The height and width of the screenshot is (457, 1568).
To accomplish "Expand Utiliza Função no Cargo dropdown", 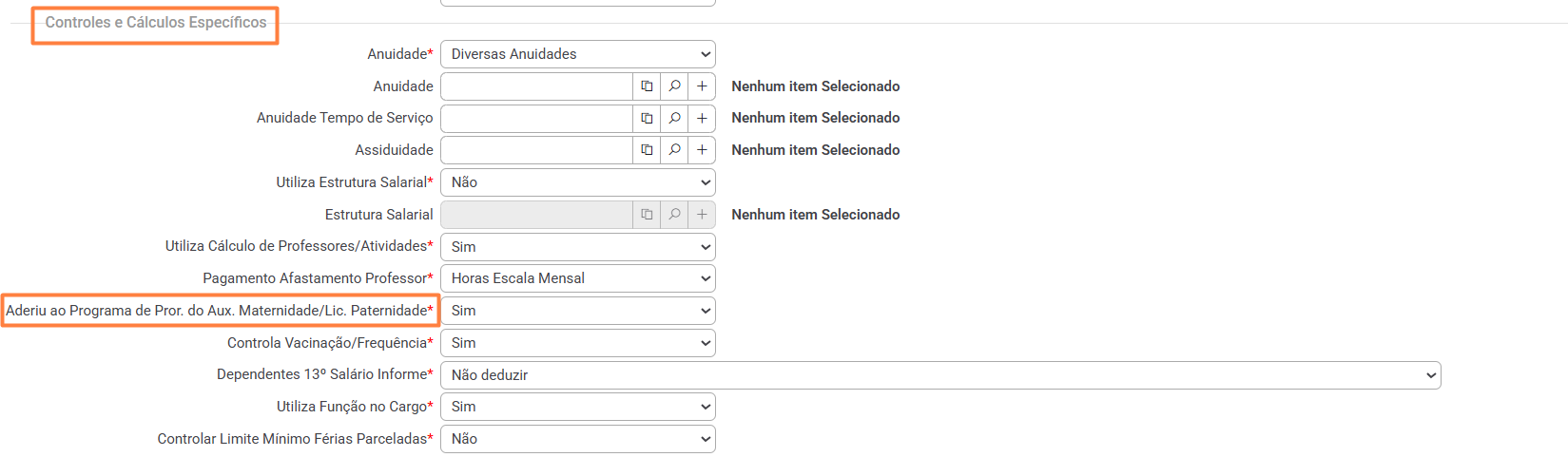I will (x=577, y=407).
